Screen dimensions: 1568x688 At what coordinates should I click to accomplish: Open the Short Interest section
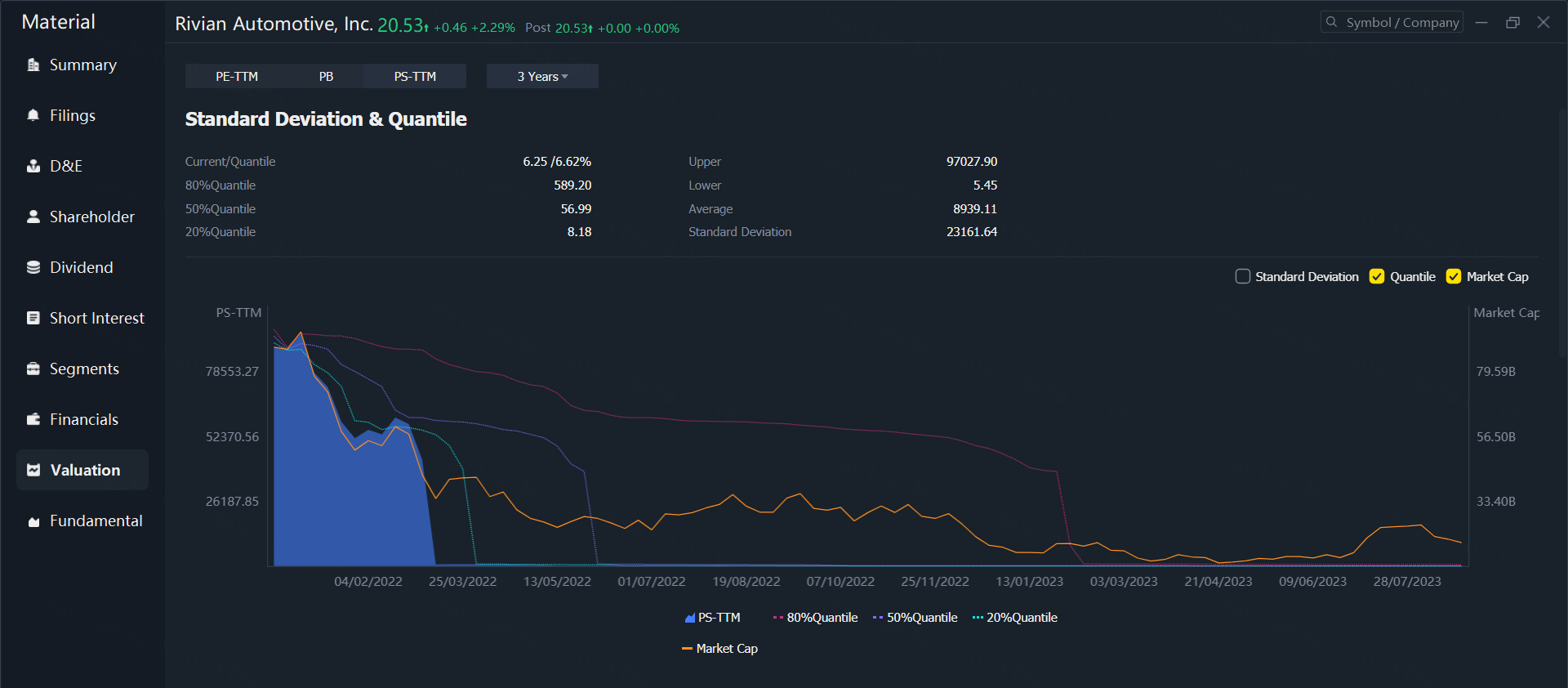pyautogui.click(x=82, y=318)
